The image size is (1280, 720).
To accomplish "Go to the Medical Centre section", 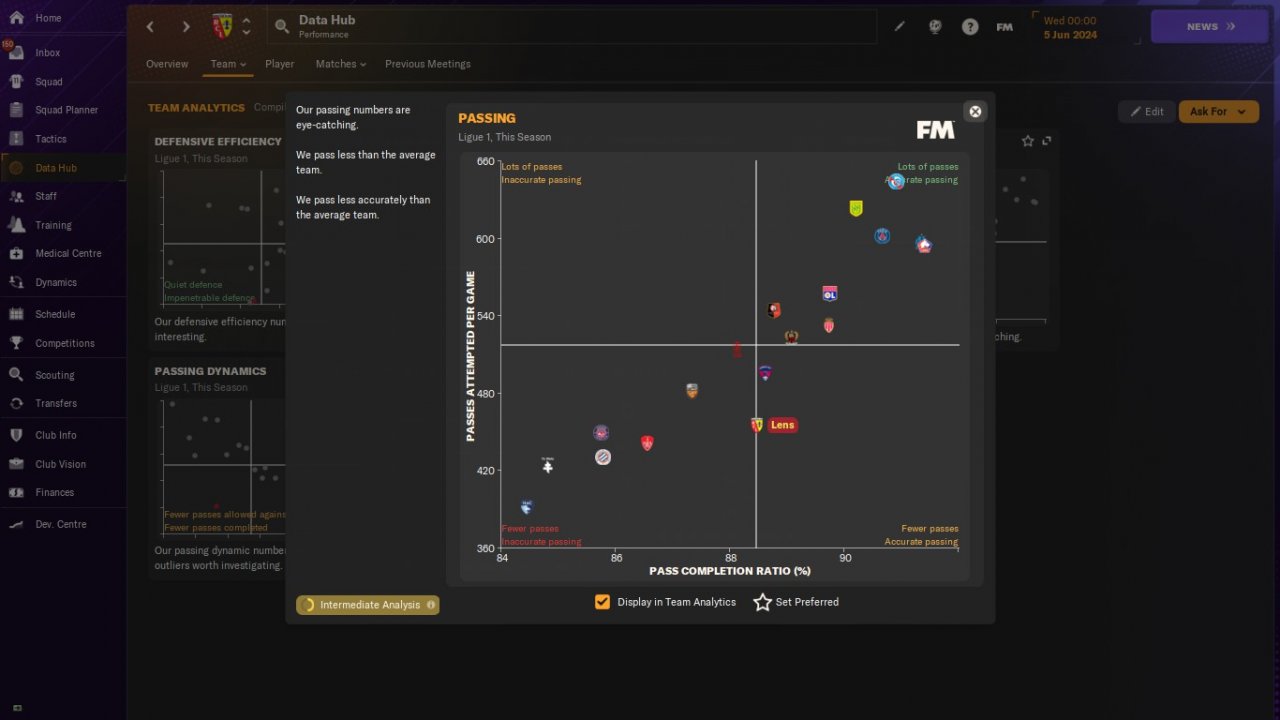I will [x=68, y=253].
